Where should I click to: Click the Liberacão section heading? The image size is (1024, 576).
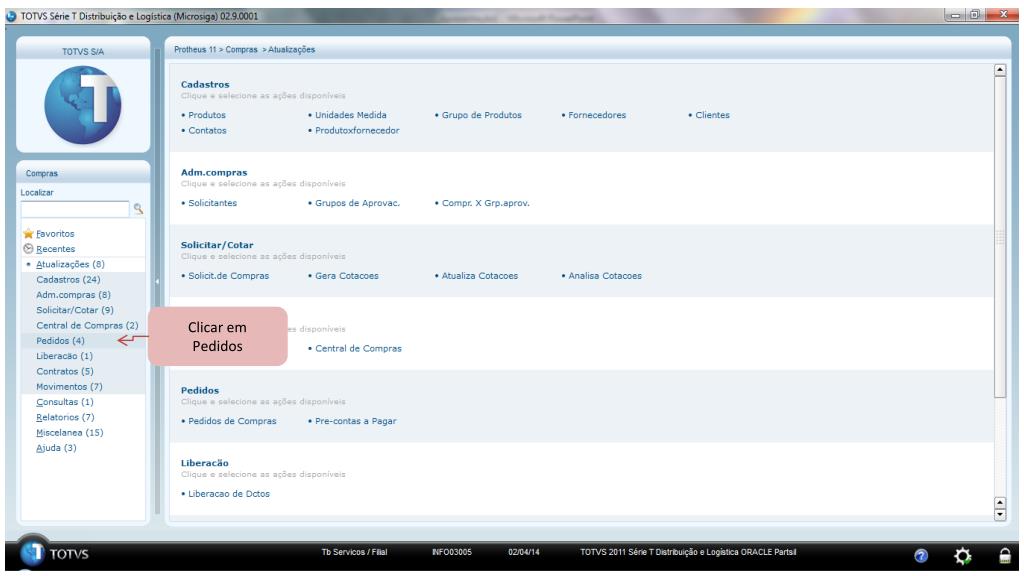point(204,463)
